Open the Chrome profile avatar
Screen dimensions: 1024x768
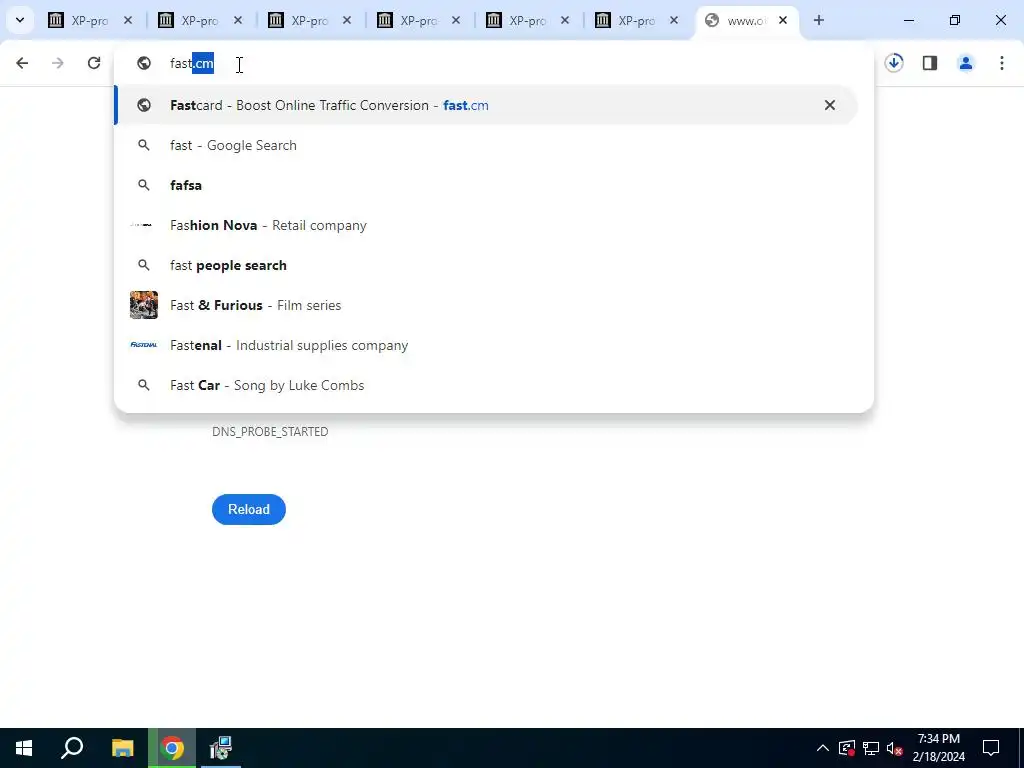pos(966,63)
